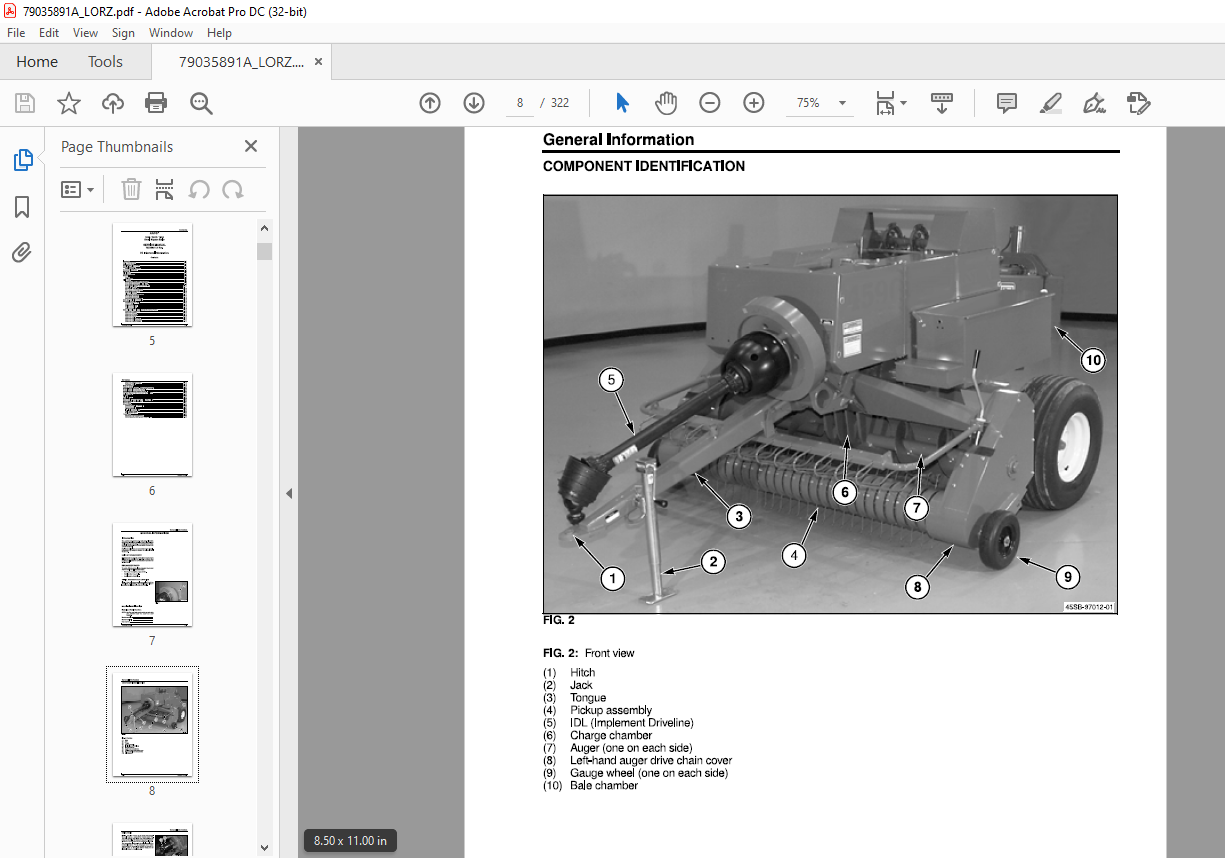Click the 'Bale chamber' list entry

point(604,785)
